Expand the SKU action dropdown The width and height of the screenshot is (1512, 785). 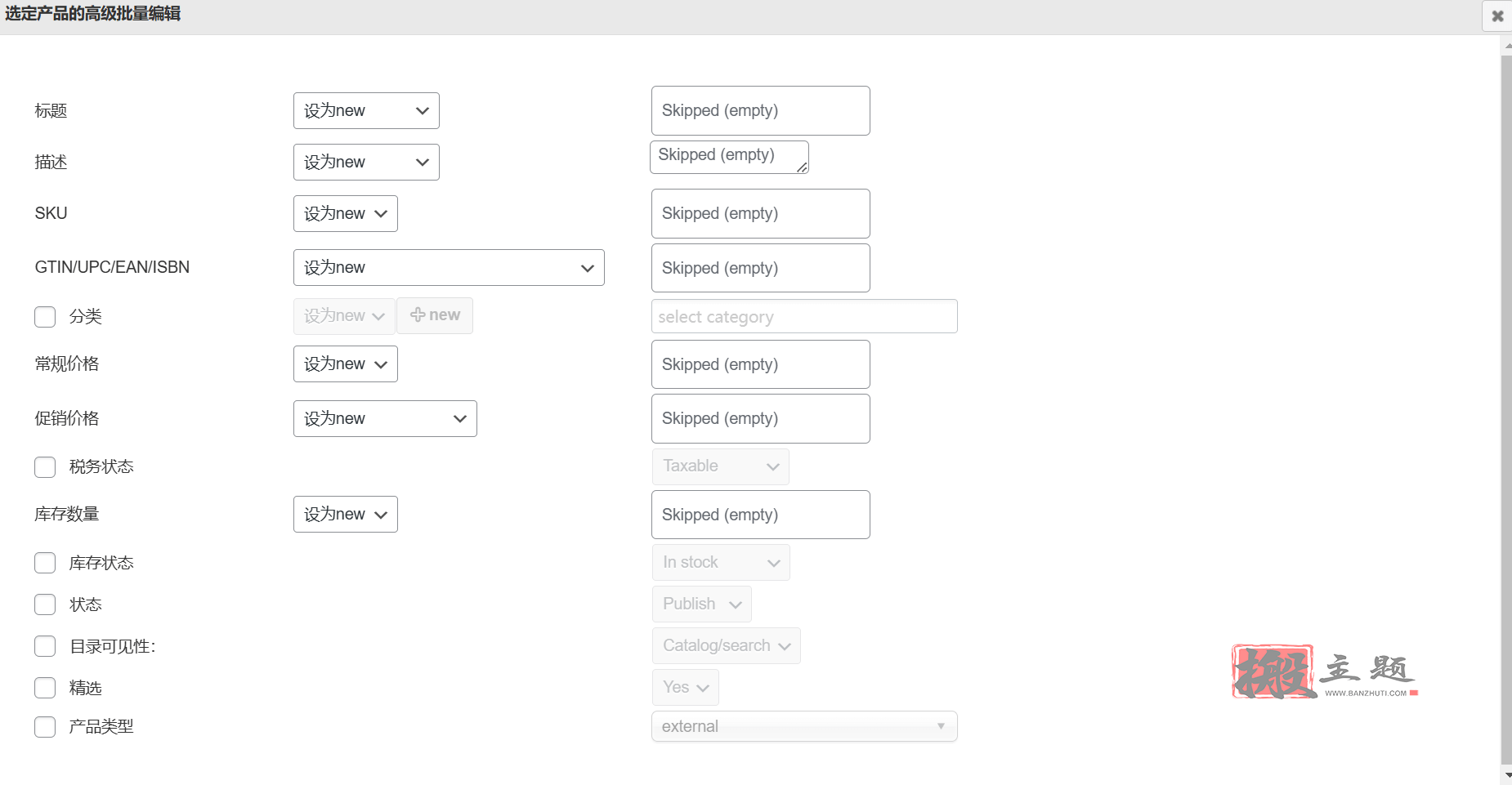346,213
